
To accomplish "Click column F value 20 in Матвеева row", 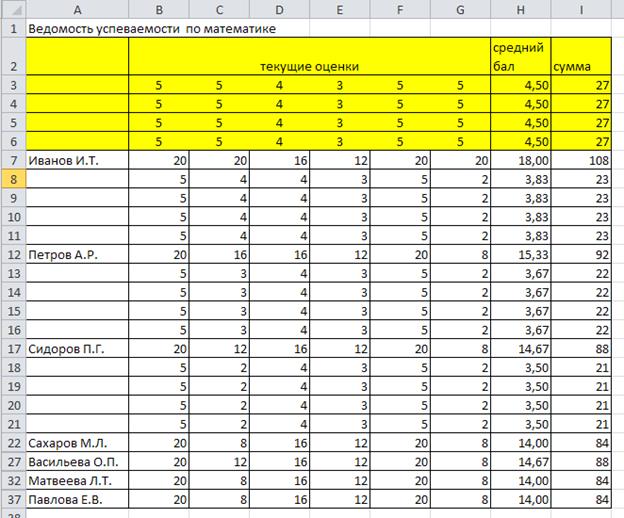I will point(400,481).
